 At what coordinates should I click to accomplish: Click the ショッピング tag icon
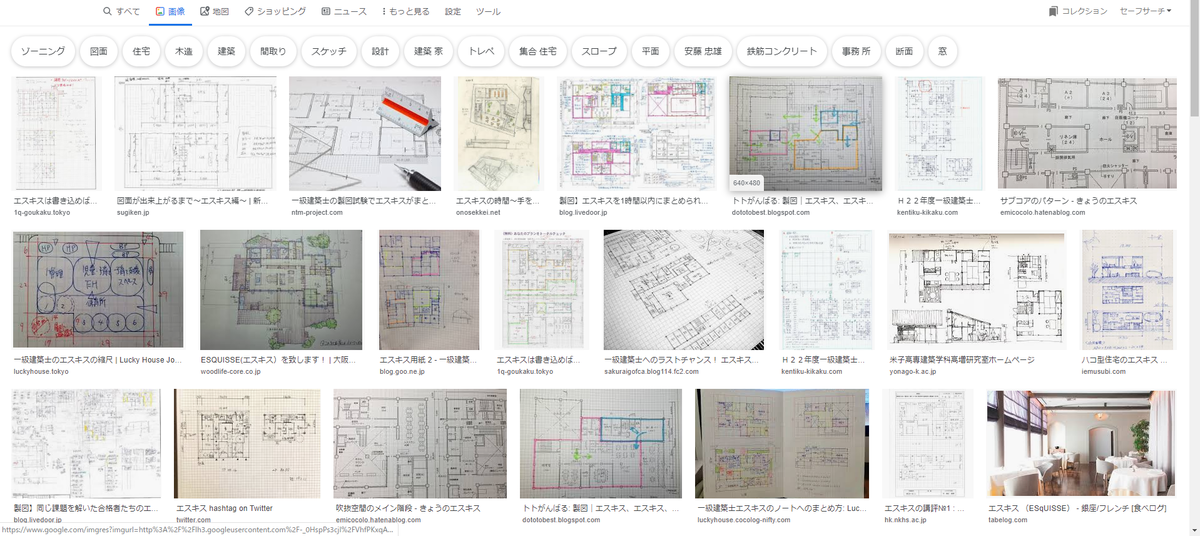point(249,11)
